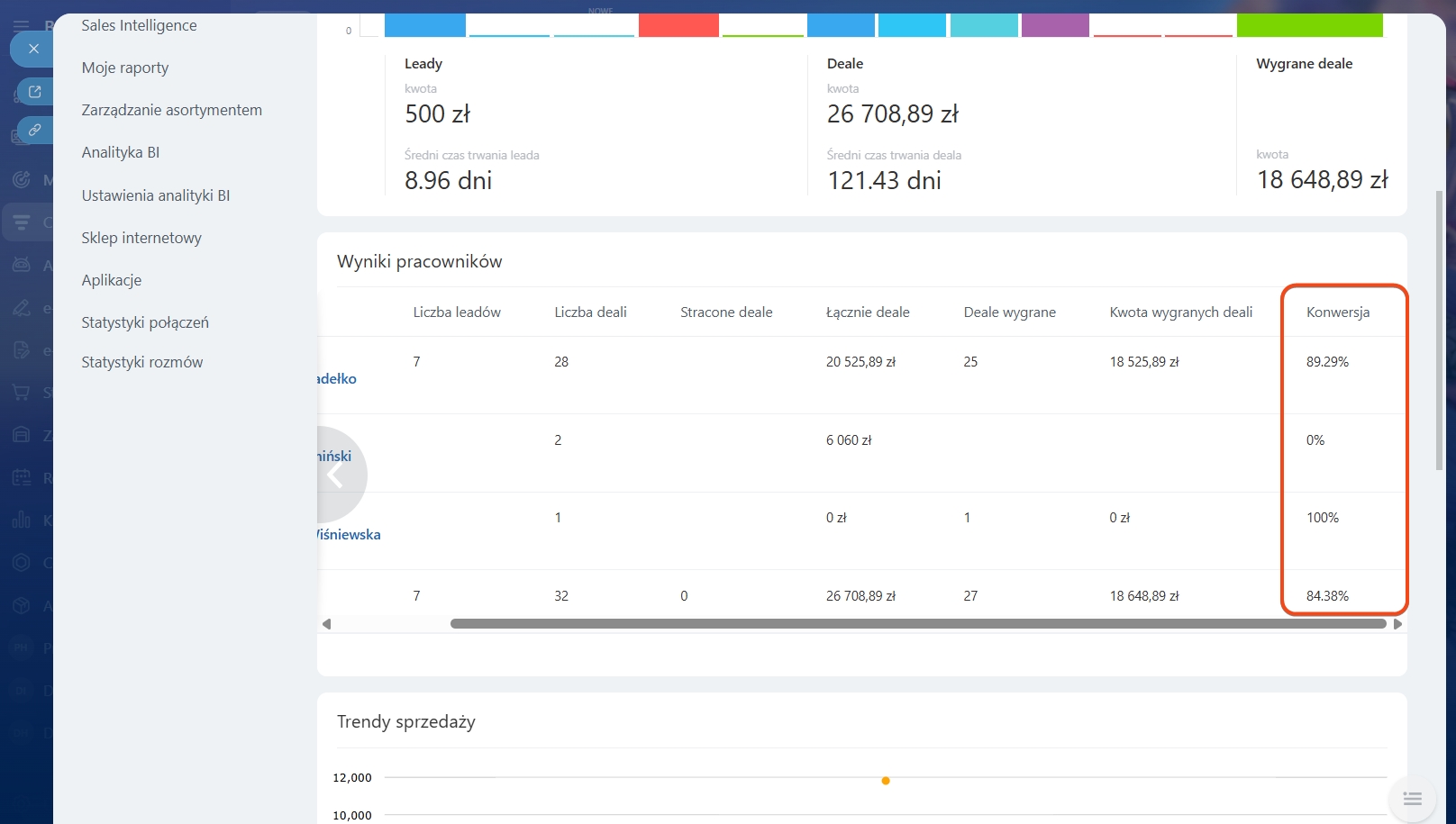Click the left chevron circle on employee table
1456x824 pixels.
(336, 475)
